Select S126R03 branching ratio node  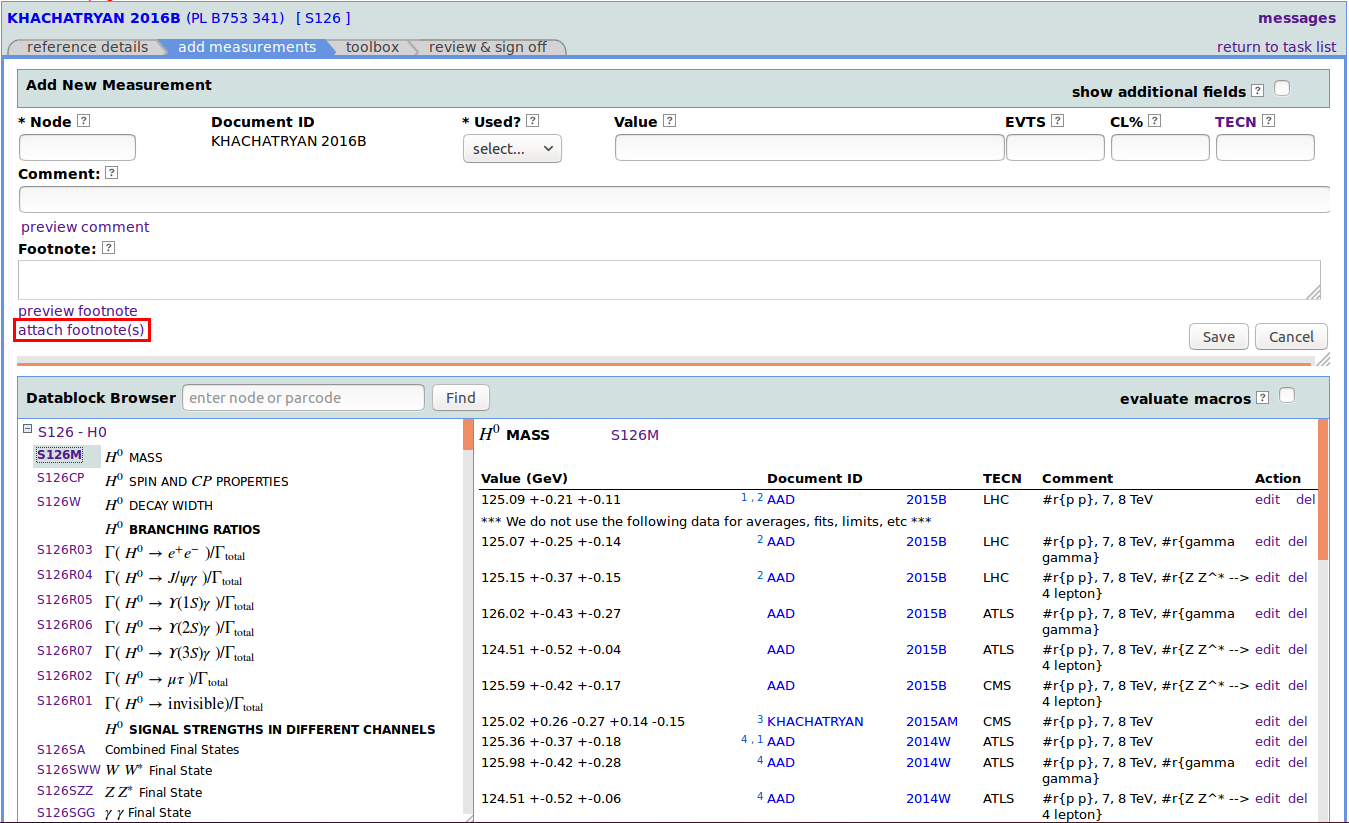pyautogui.click(x=65, y=550)
